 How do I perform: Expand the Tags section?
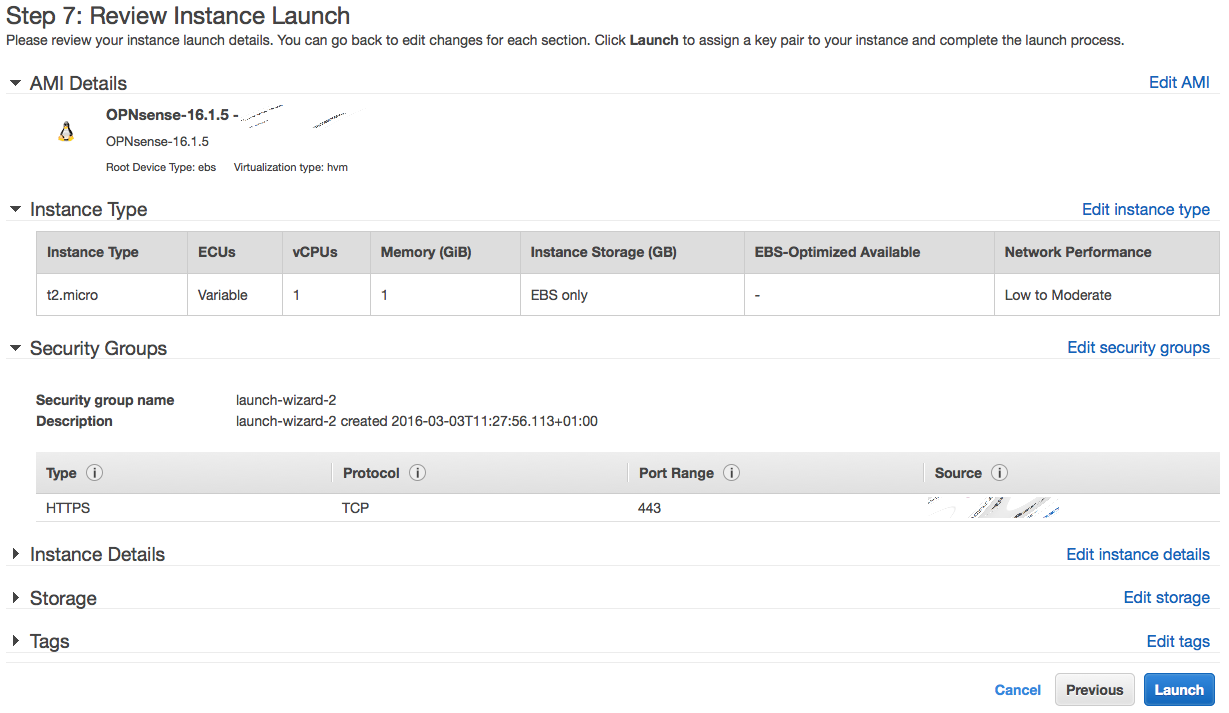(15, 641)
